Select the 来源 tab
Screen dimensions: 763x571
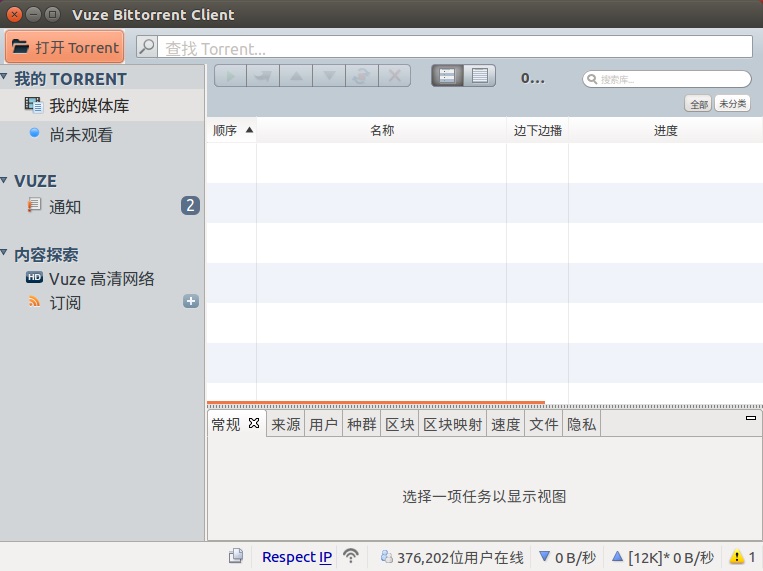pos(286,424)
